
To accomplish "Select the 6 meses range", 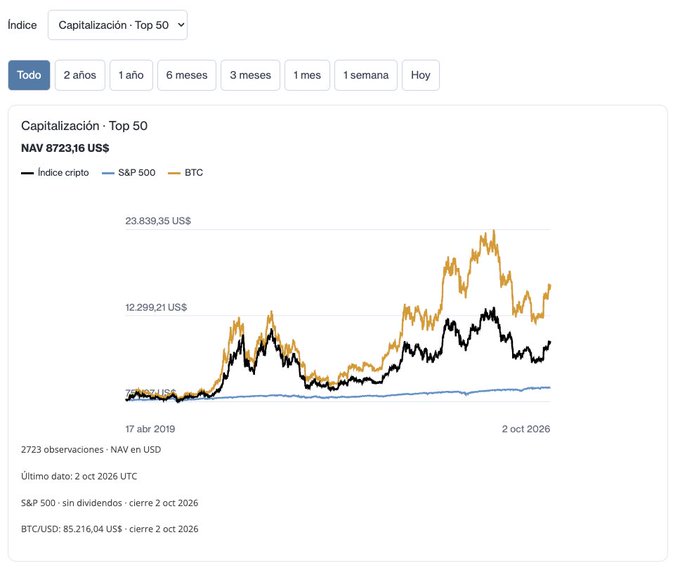I will click(186, 75).
